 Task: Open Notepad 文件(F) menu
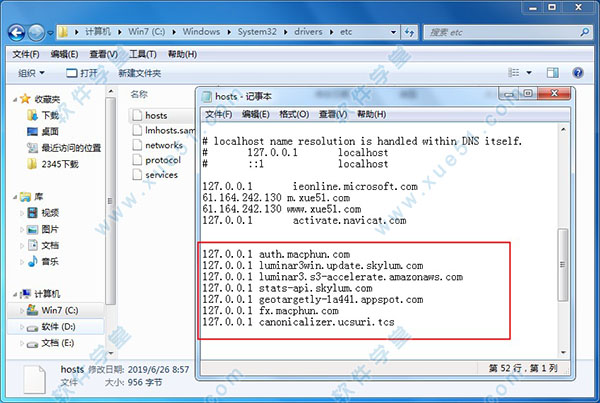tap(218, 114)
